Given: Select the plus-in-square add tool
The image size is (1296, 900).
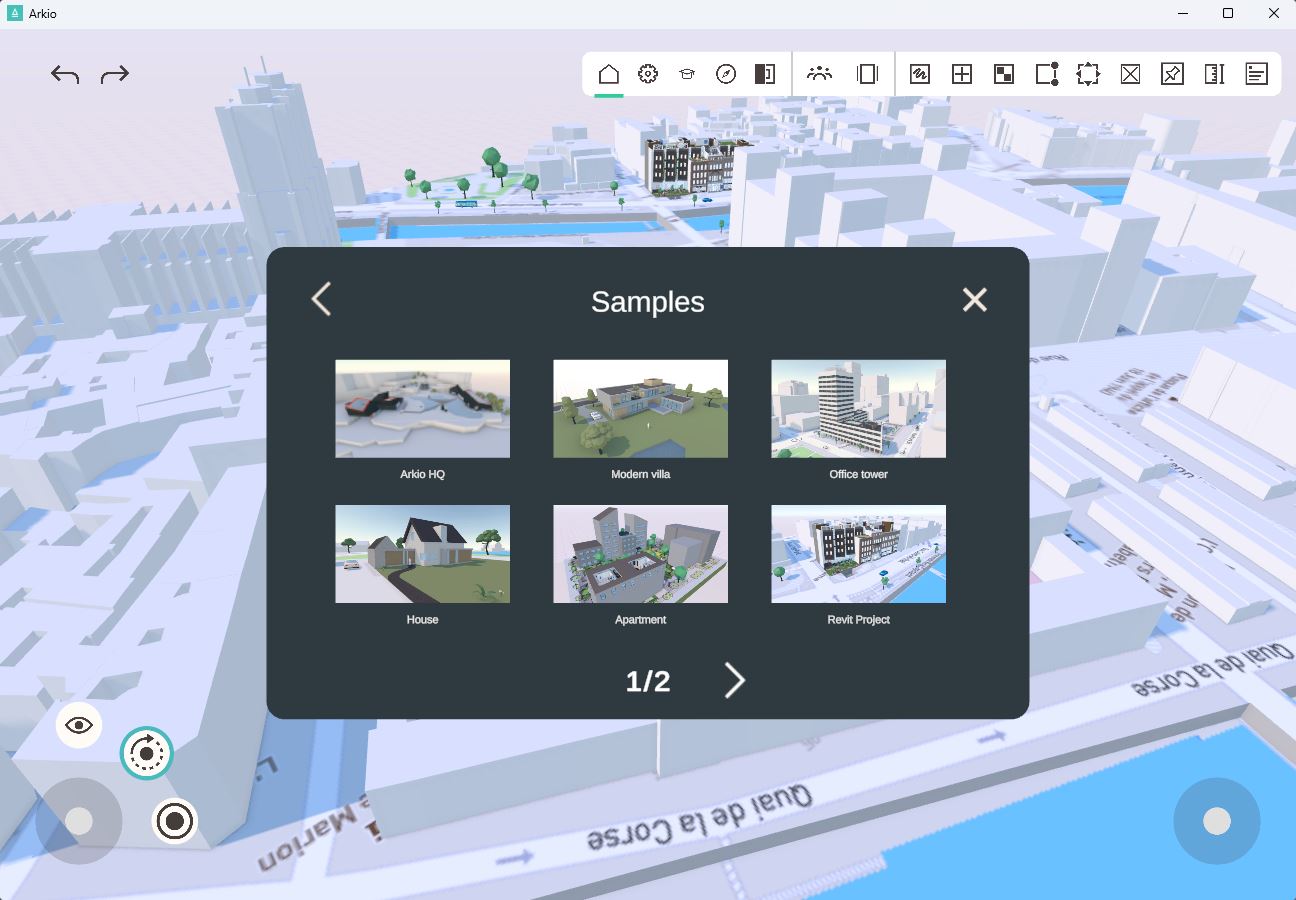Looking at the screenshot, I should tap(962, 74).
